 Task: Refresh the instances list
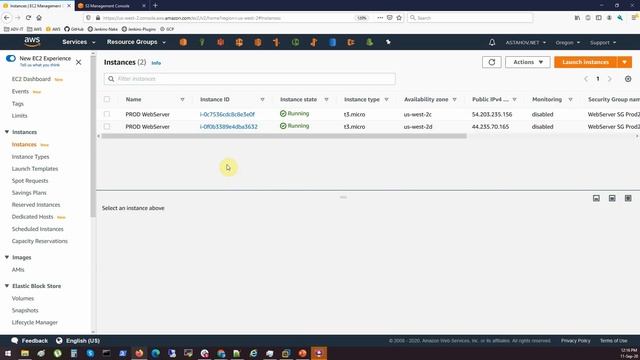click(x=491, y=62)
